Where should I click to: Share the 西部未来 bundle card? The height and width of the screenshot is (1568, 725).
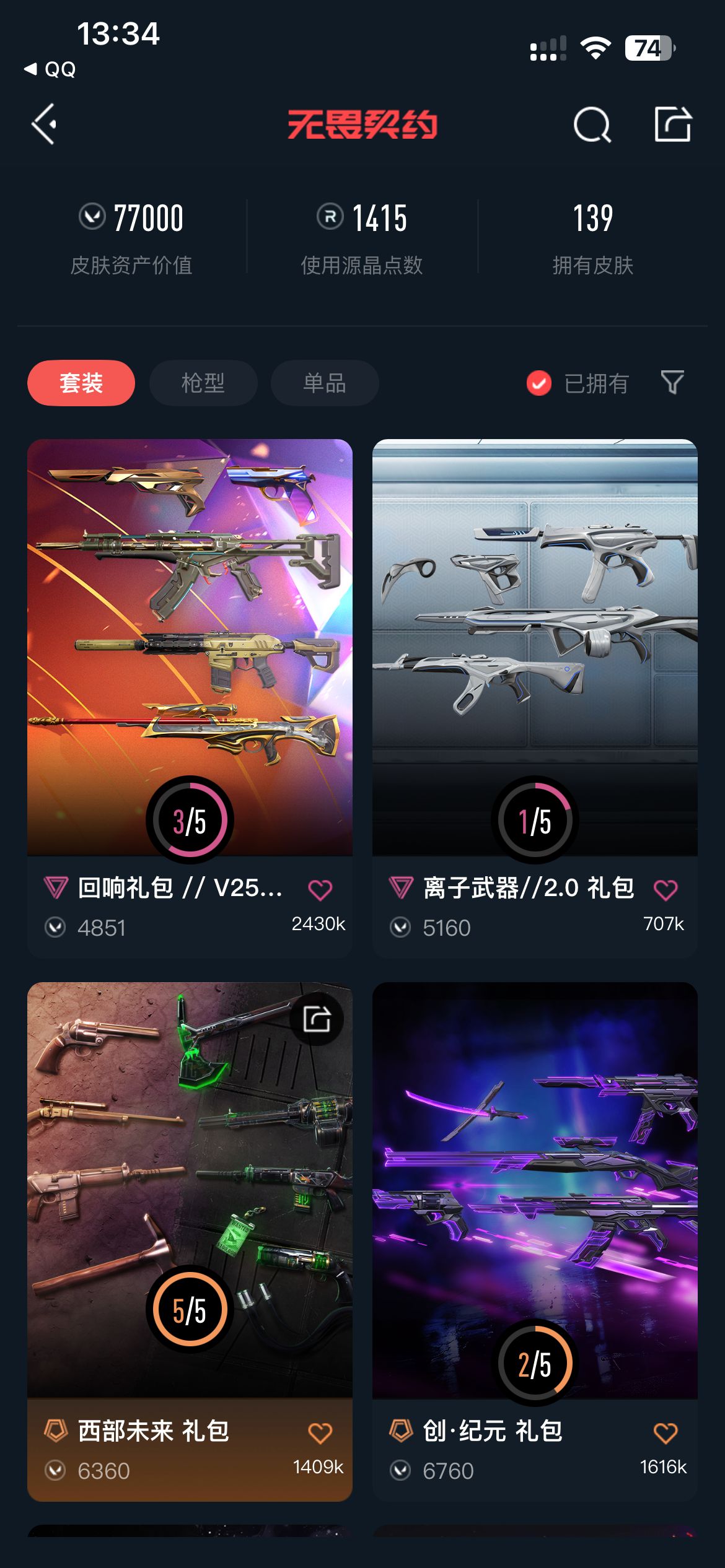(317, 1019)
